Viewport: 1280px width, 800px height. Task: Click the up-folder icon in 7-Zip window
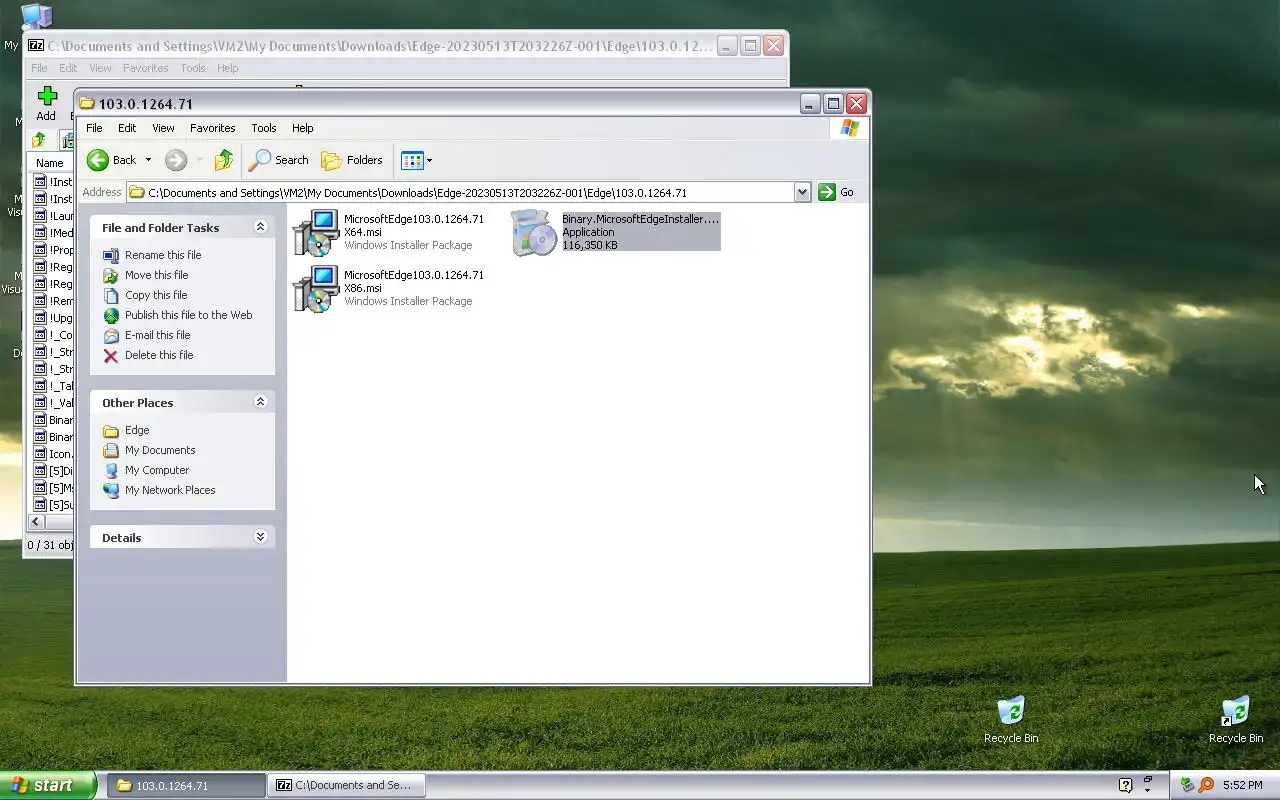tap(39, 141)
